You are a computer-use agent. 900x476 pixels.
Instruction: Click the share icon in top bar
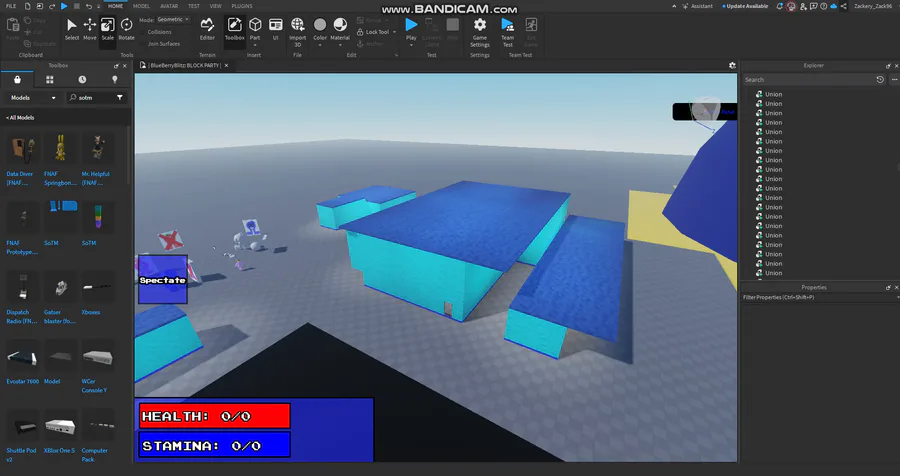tap(844, 6)
